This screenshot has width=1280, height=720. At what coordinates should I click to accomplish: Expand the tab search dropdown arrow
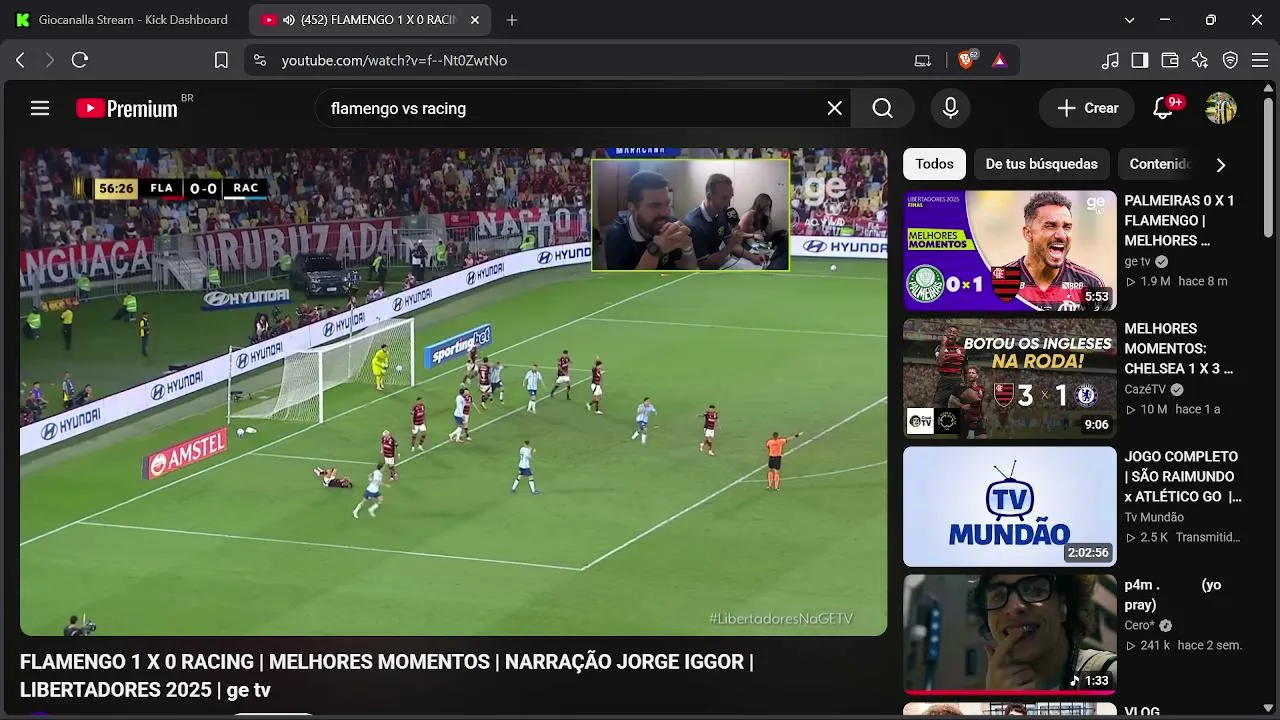(1129, 20)
